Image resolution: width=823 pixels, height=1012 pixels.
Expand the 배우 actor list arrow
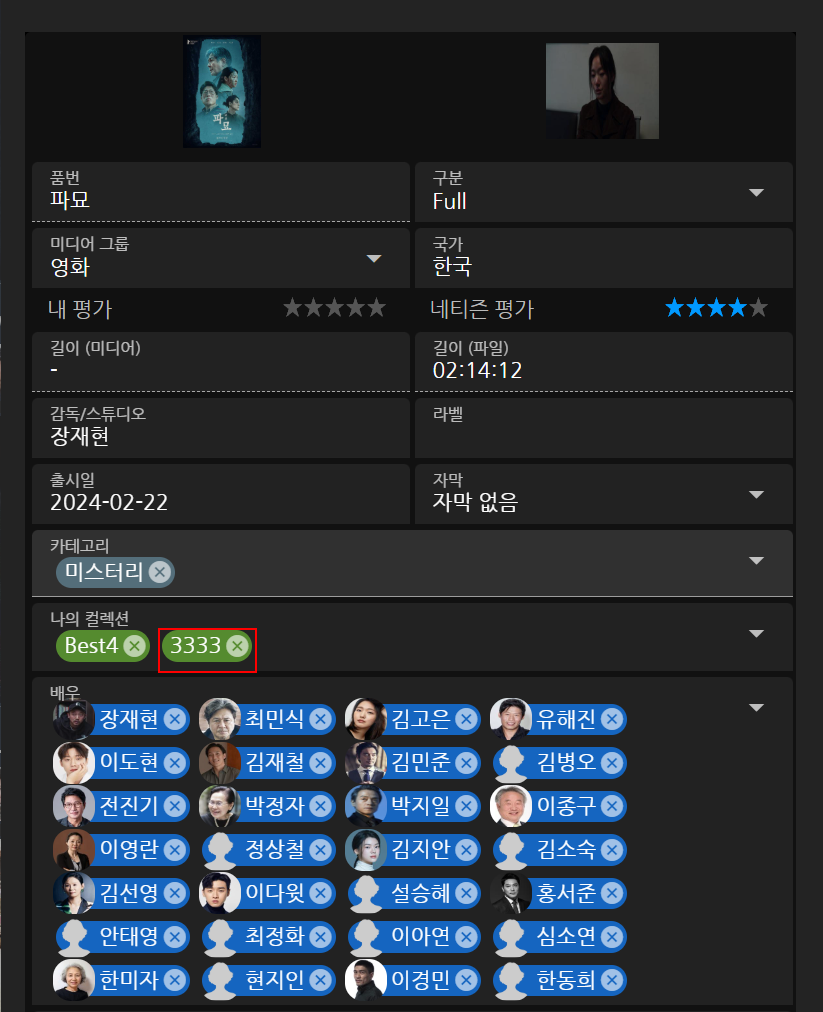(x=756, y=707)
